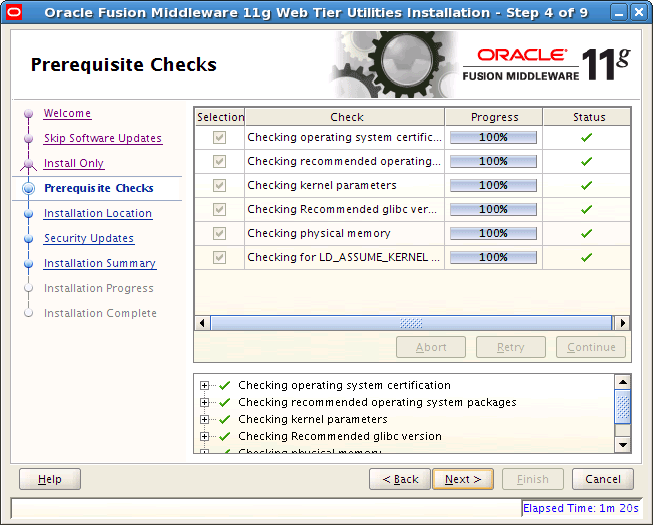Open Security Updates step
This screenshot has width=653, height=525.
pos(89,238)
